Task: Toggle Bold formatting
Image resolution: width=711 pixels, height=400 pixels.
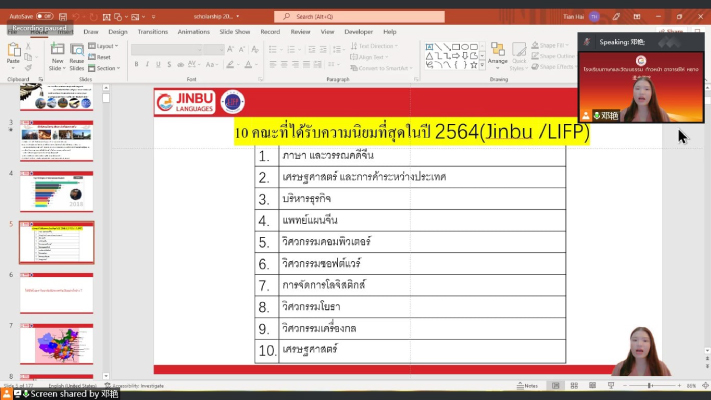Action: click(x=136, y=65)
